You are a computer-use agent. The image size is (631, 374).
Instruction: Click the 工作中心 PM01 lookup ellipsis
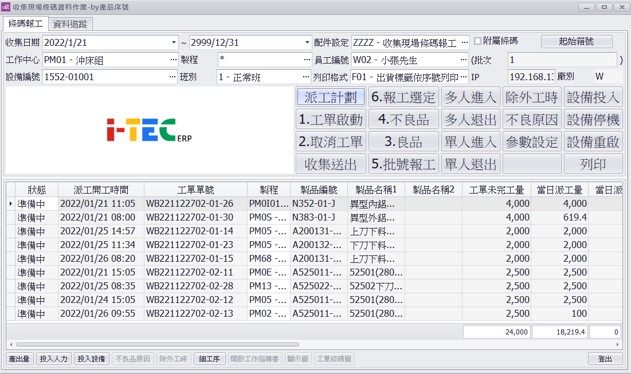[x=173, y=60]
